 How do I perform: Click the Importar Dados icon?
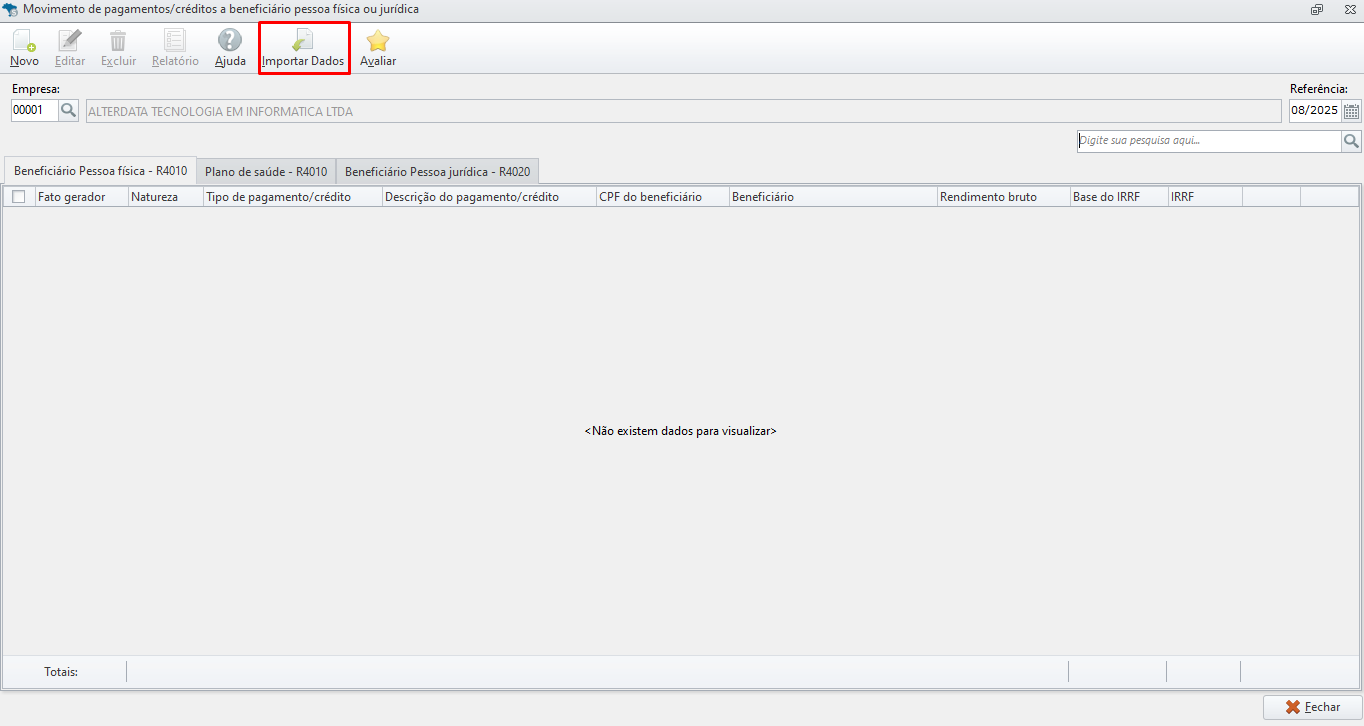click(303, 41)
